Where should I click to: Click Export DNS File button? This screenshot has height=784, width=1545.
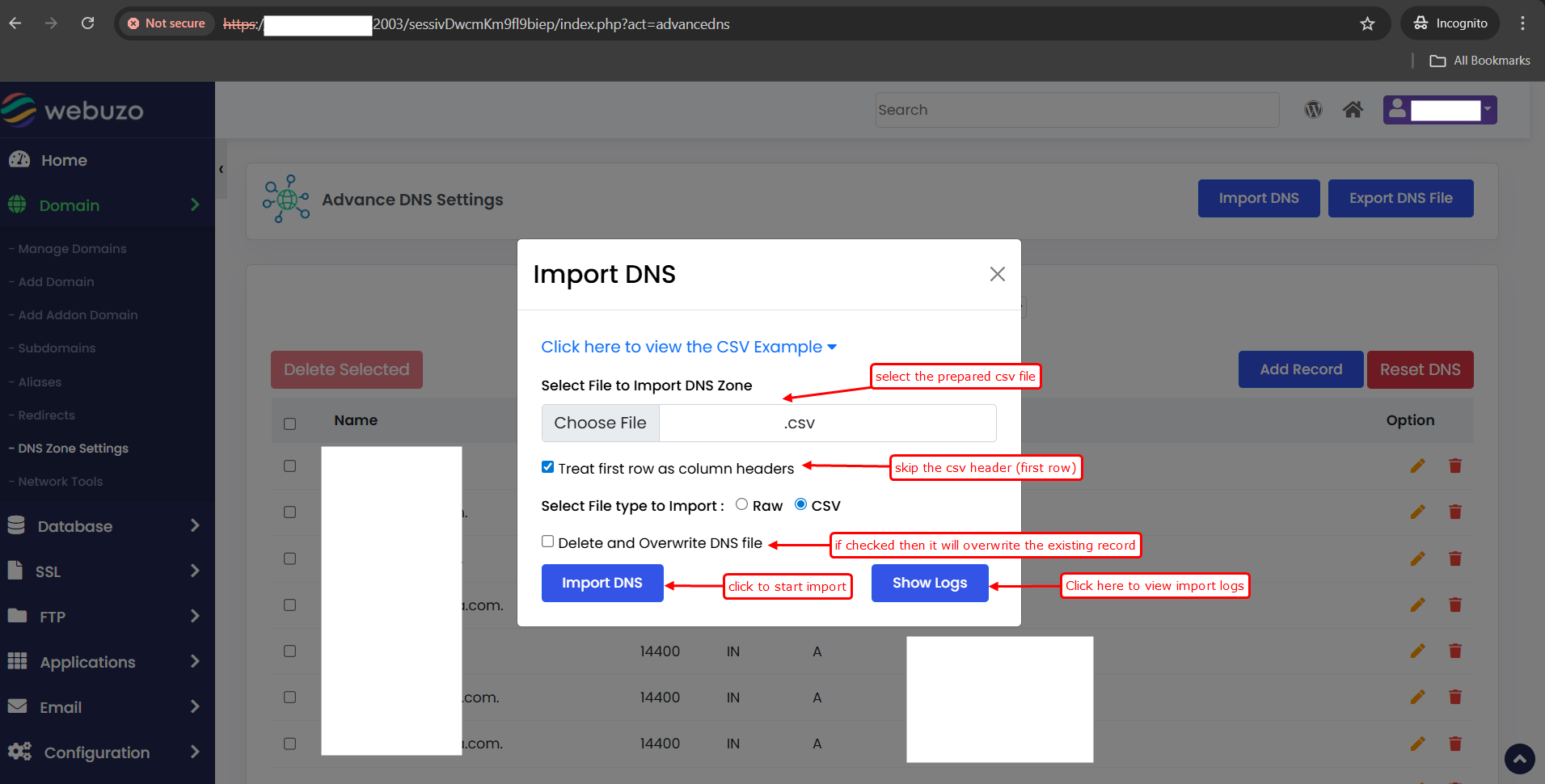click(1400, 198)
